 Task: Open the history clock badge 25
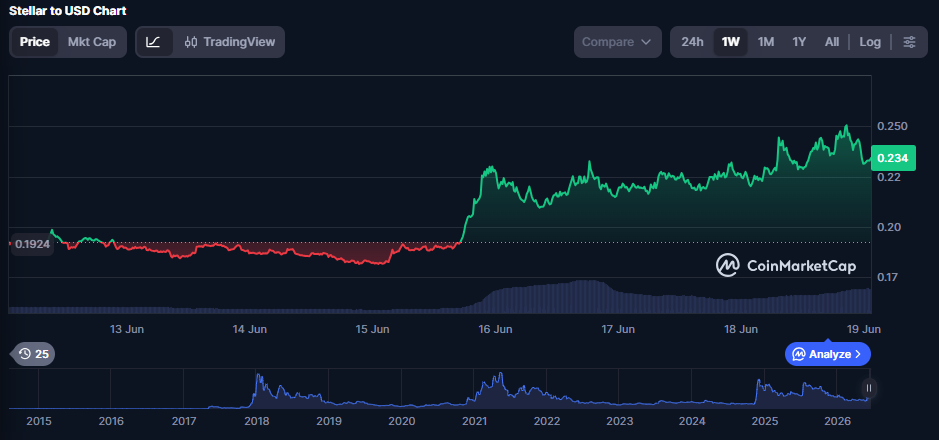pos(34,354)
